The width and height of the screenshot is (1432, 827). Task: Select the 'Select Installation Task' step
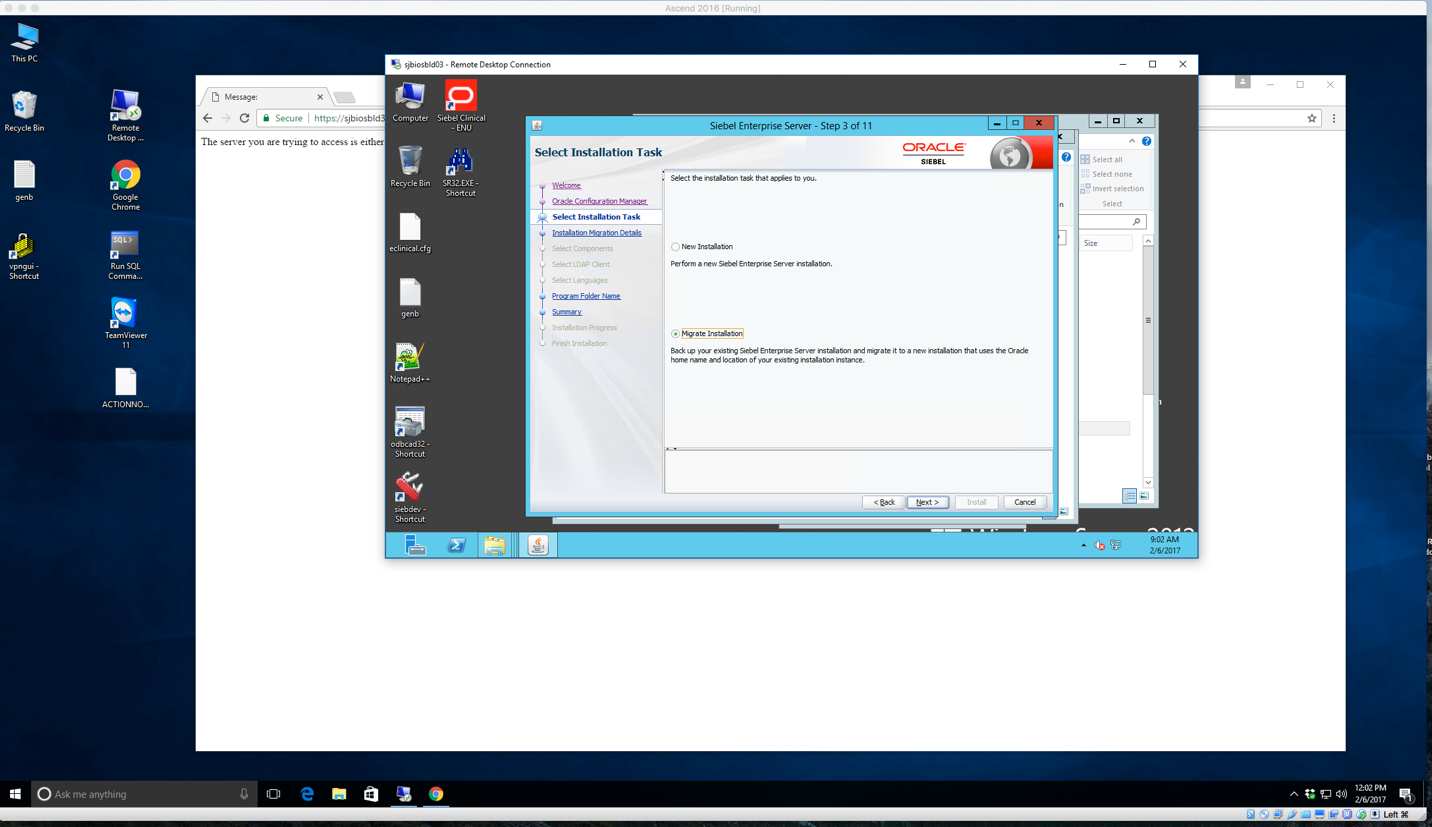[596, 217]
